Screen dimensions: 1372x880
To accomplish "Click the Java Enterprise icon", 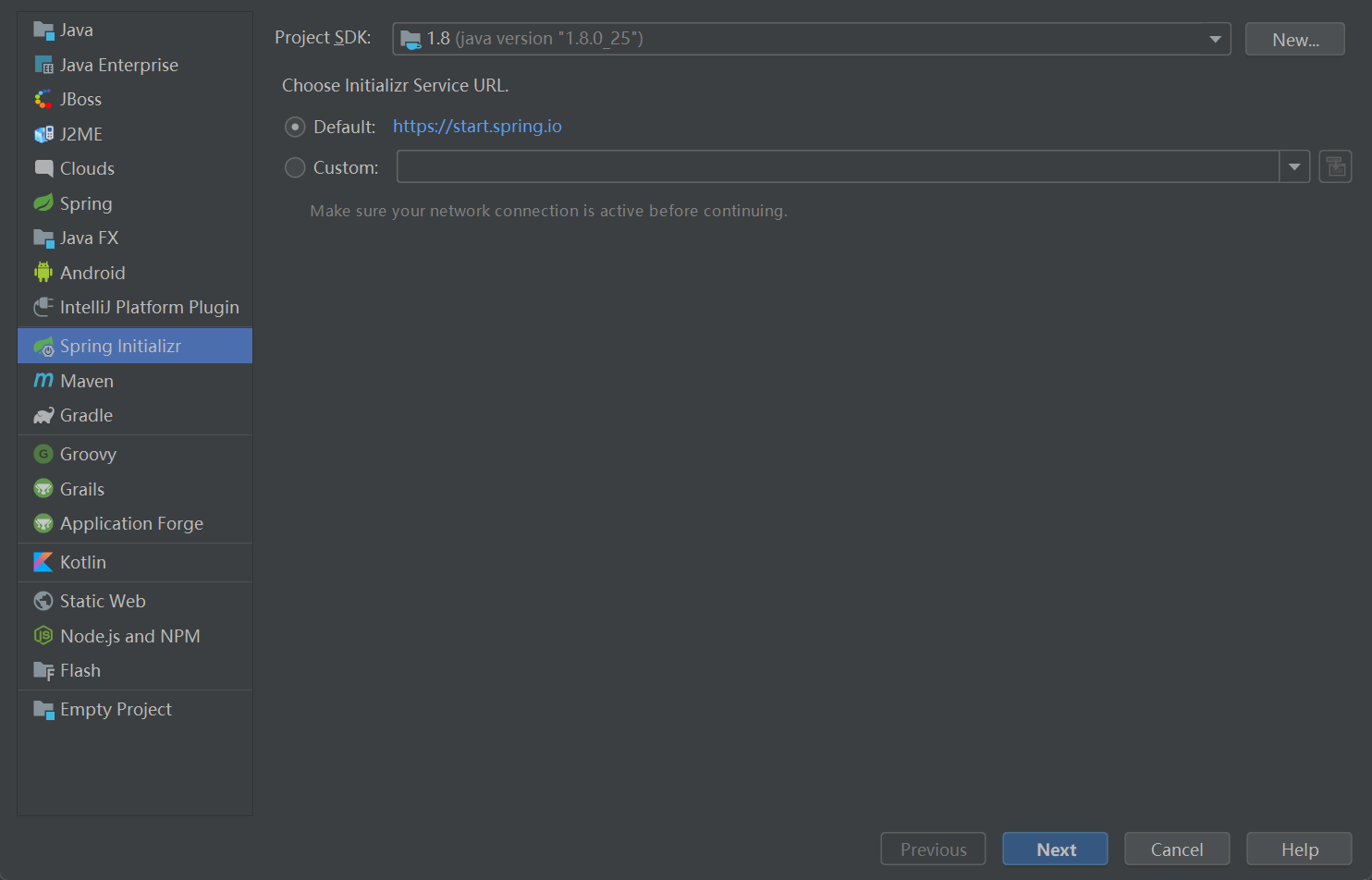I will coord(43,65).
